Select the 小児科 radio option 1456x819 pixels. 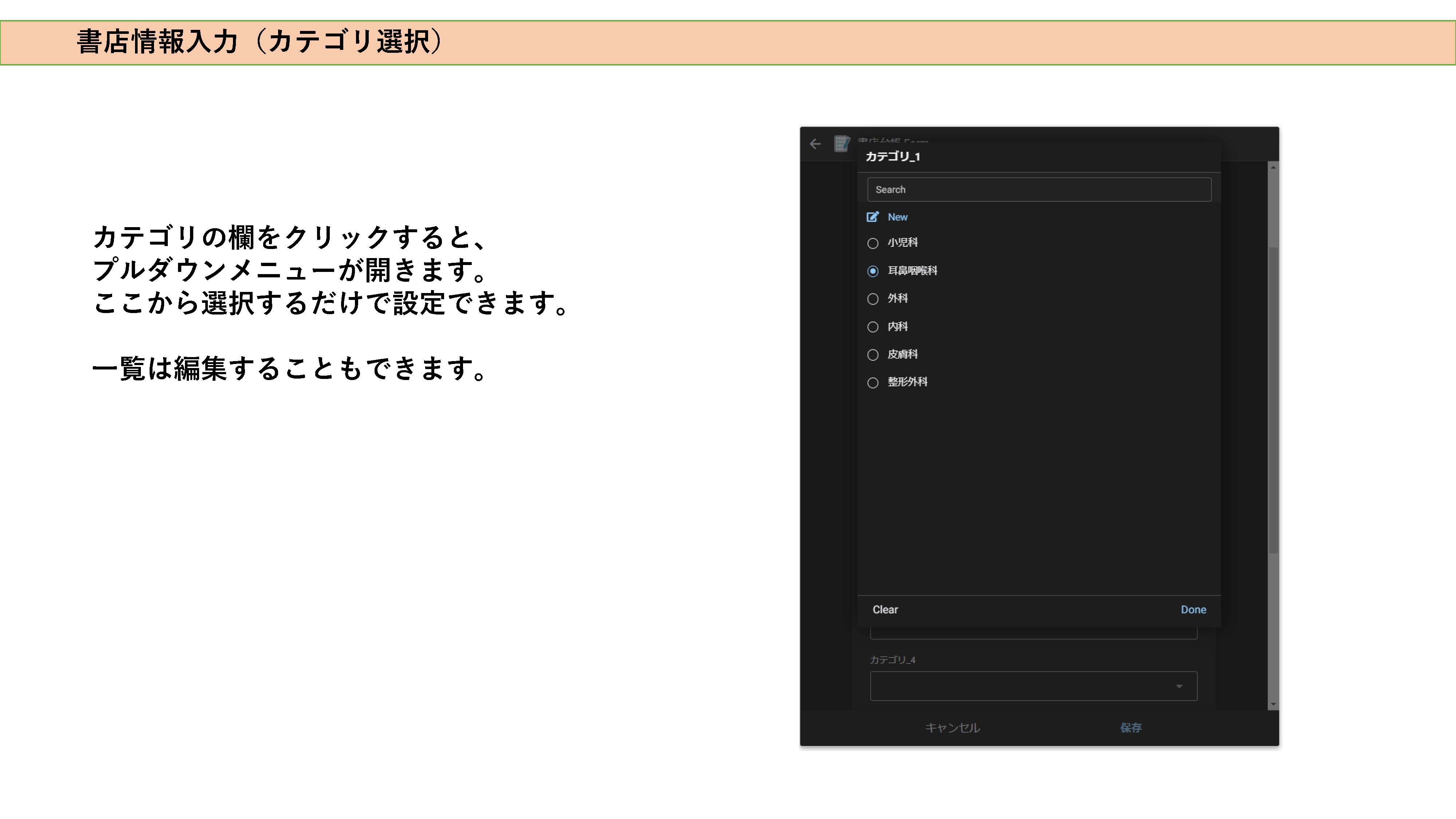coord(873,244)
